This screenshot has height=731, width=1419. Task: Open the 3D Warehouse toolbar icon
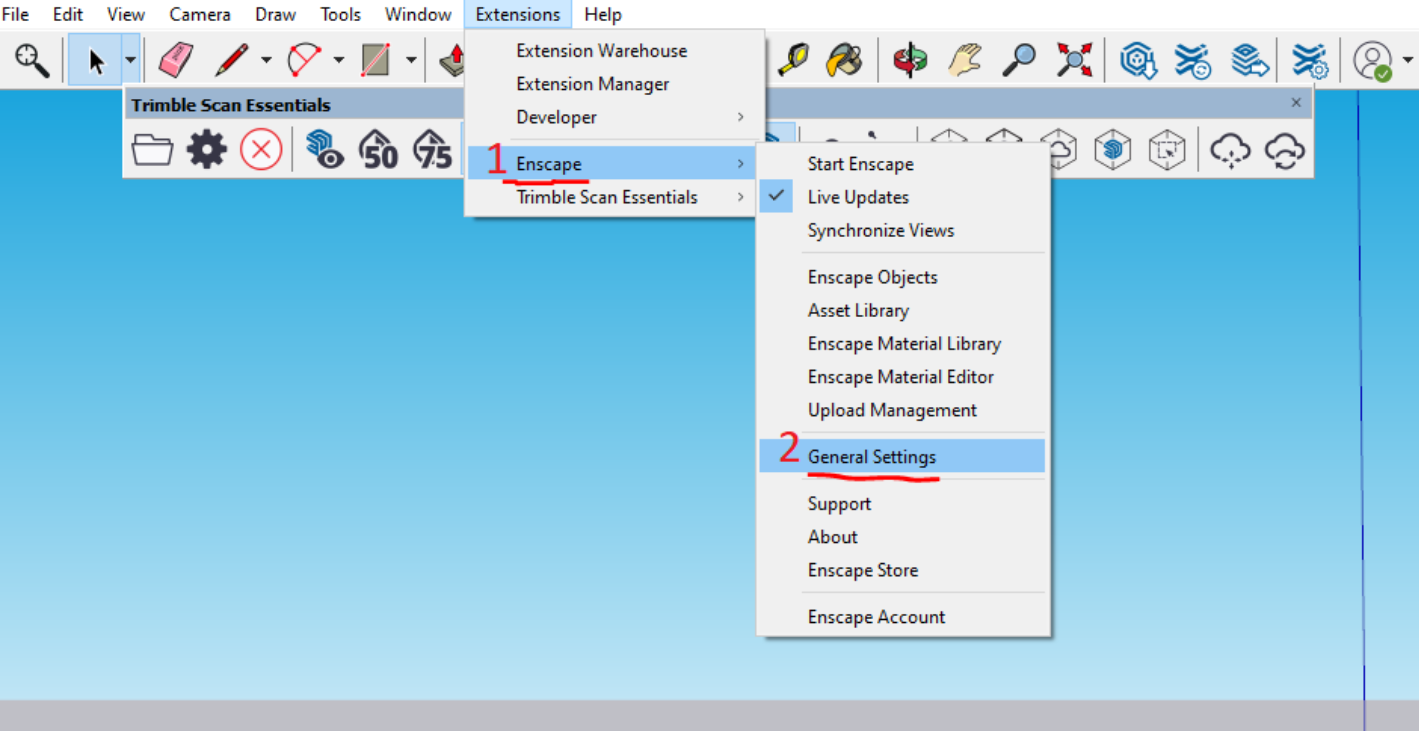(1139, 60)
